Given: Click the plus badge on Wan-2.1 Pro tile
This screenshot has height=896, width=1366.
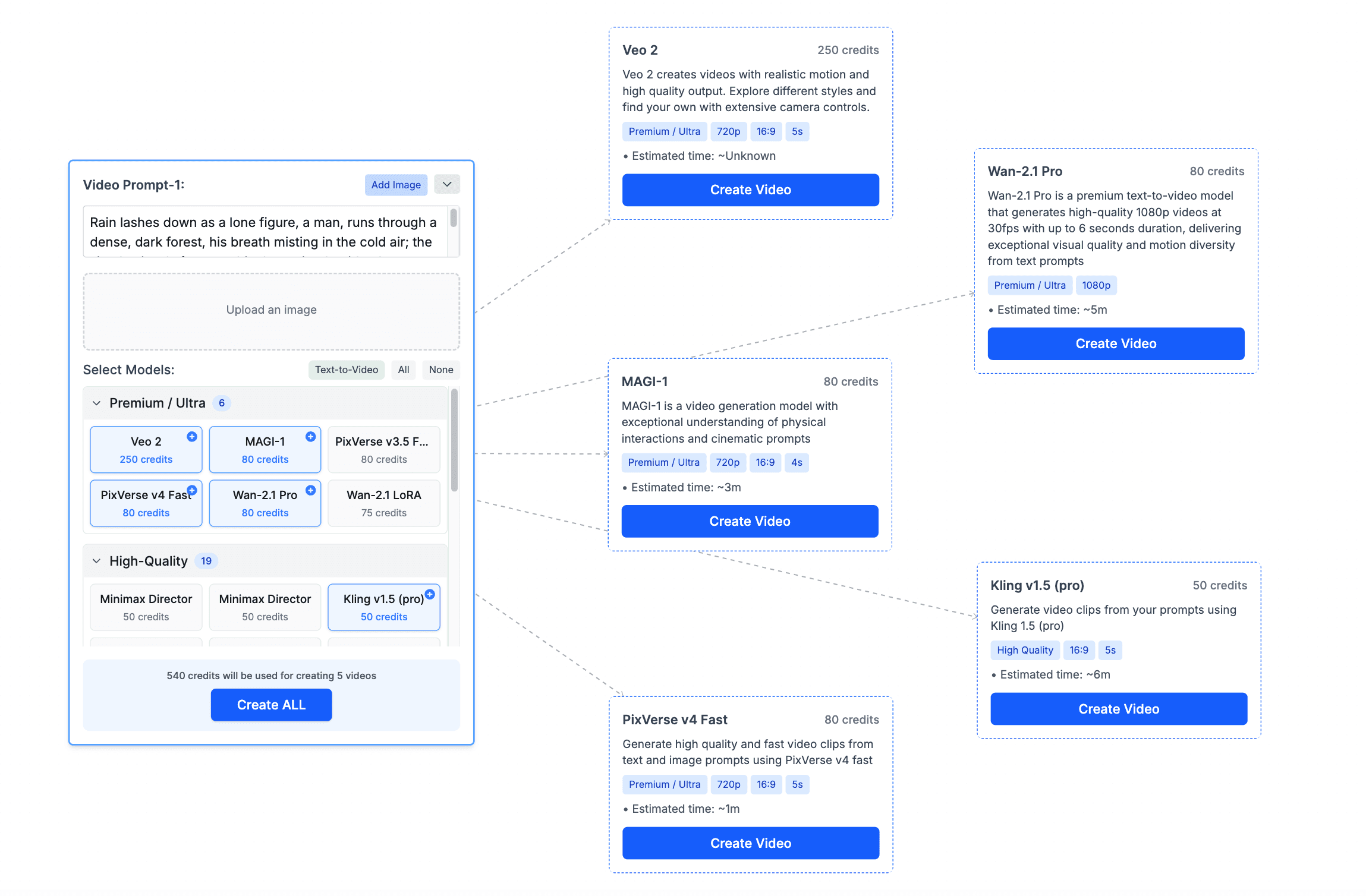Looking at the screenshot, I should tap(311, 490).
